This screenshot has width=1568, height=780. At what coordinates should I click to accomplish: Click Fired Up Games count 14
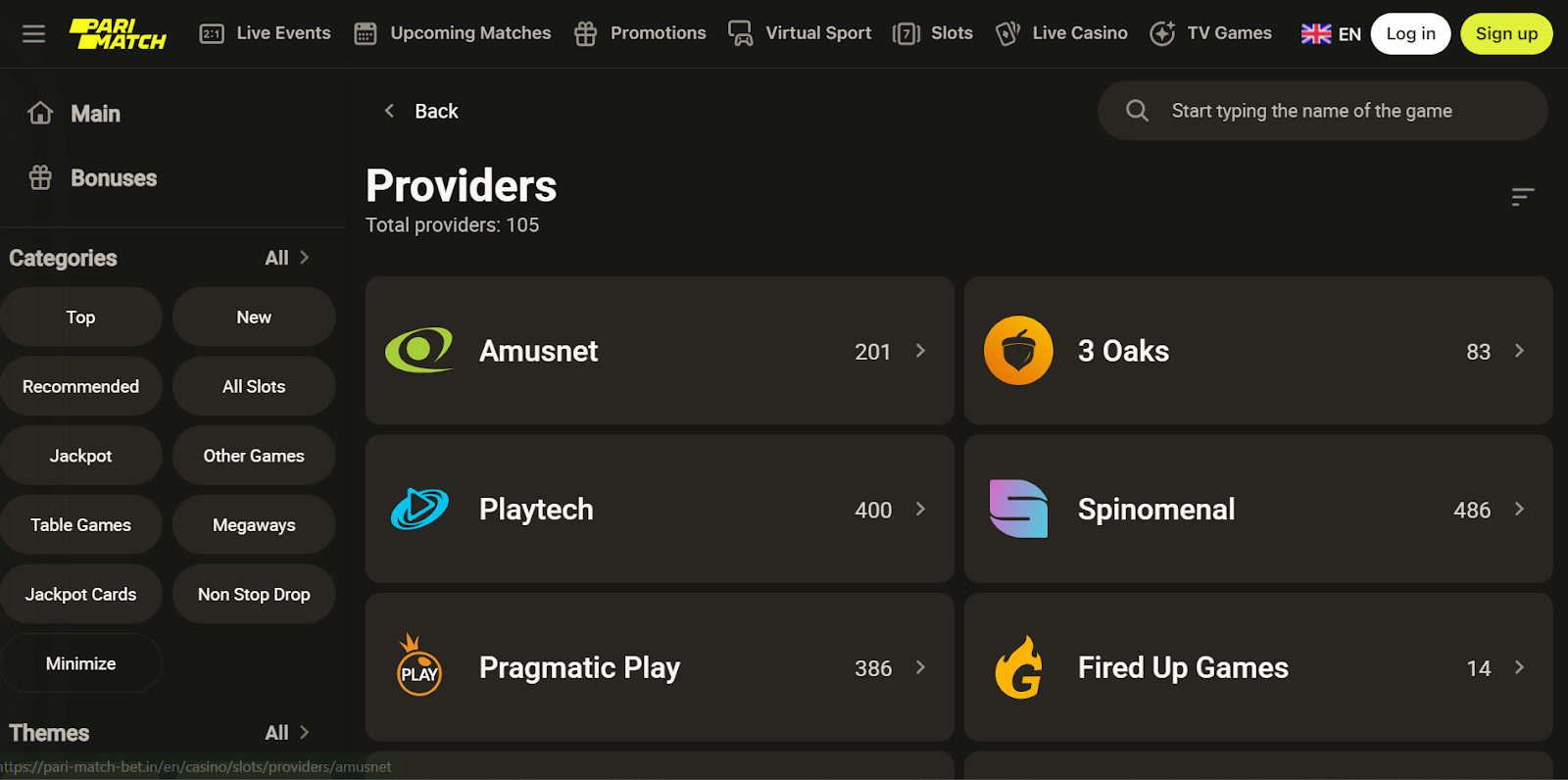pos(1478,668)
